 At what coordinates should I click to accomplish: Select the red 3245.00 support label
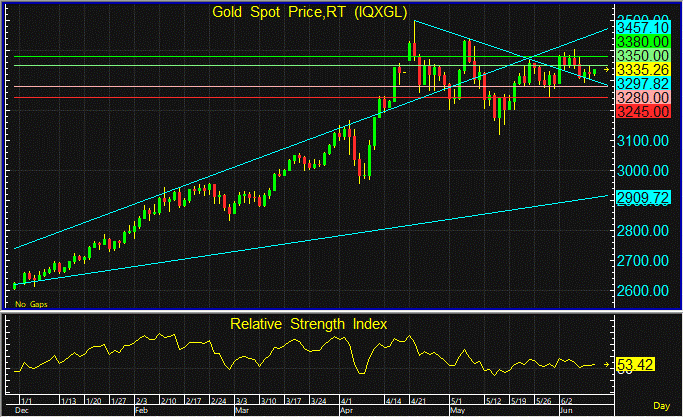(x=639, y=112)
